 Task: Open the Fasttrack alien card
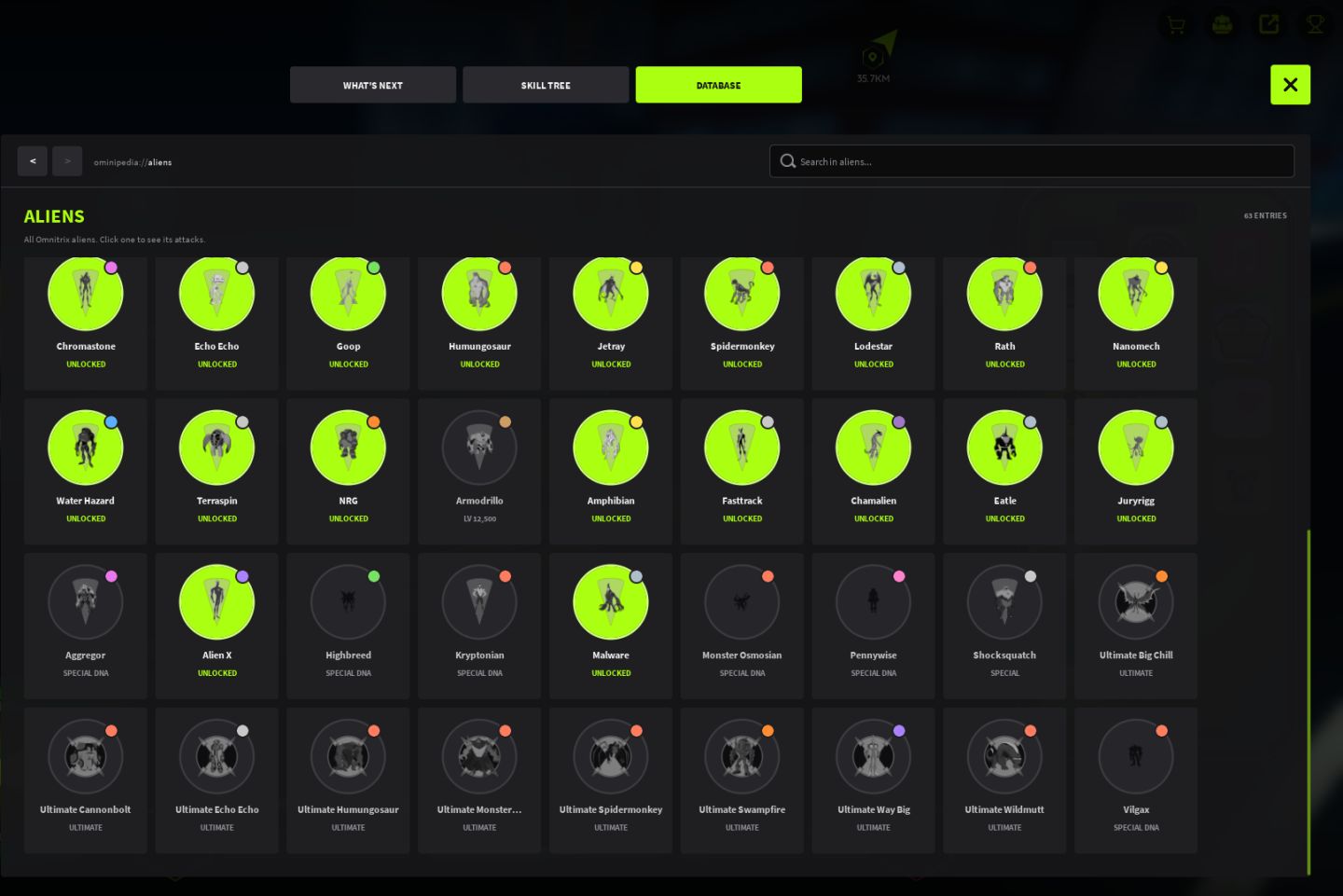742,471
